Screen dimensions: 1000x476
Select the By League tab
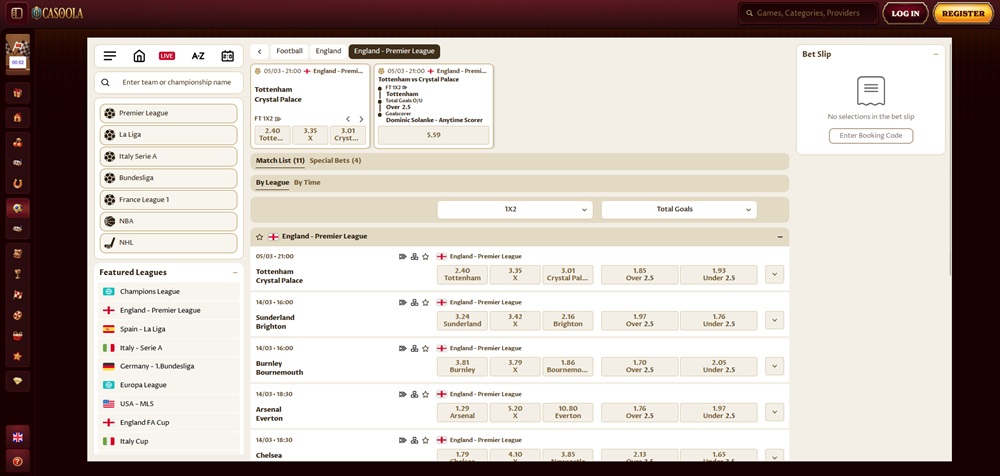coord(272,182)
